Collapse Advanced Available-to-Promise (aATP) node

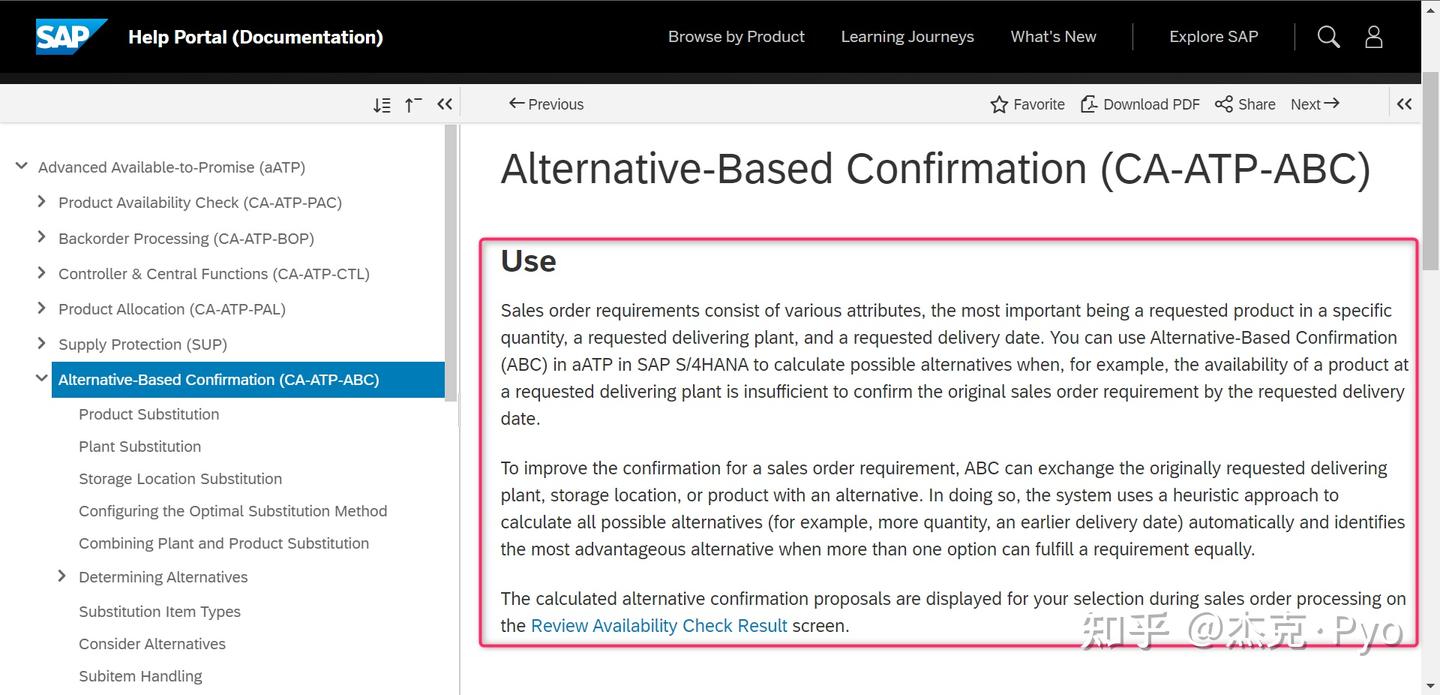coord(21,166)
